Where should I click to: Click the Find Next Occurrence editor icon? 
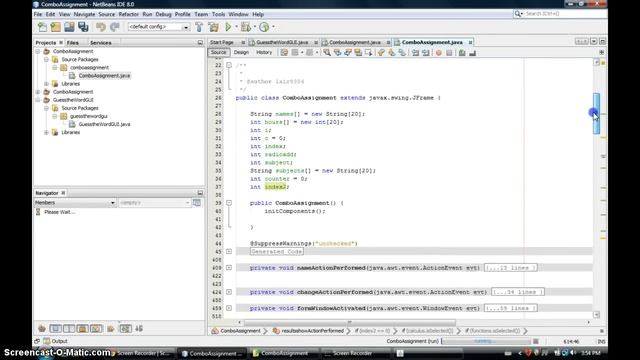point(347,53)
